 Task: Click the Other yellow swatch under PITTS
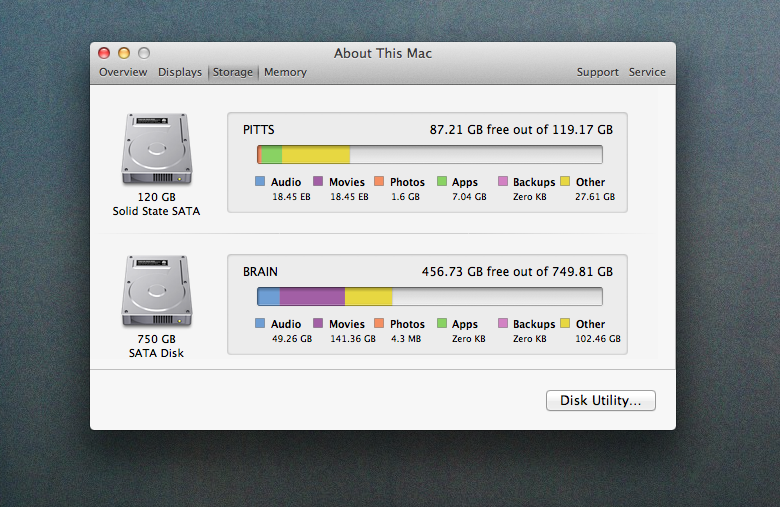click(565, 181)
